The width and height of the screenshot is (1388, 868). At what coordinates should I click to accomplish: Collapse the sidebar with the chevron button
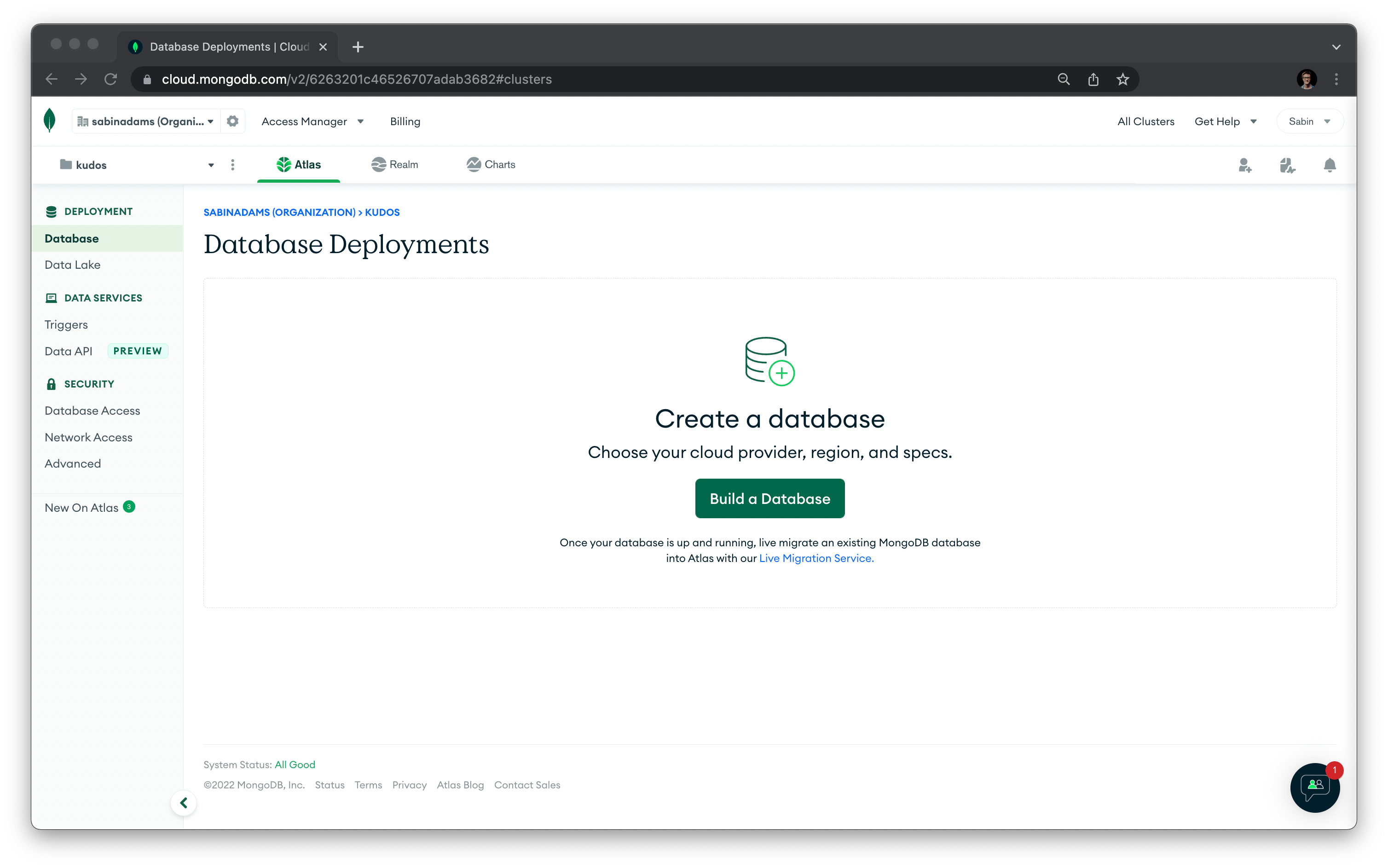[184, 803]
